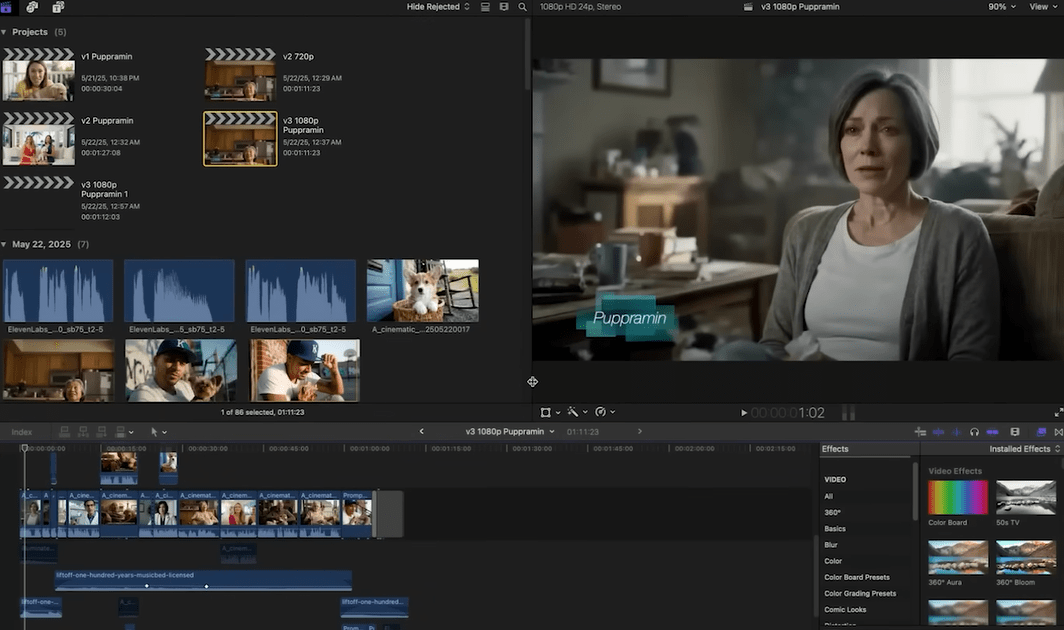Enter full screen viewer playback

(x=1058, y=412)
